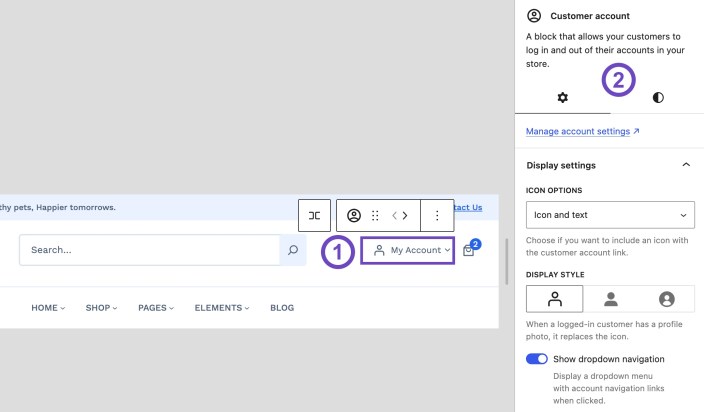Toggle Show dropdown navigation switch
This screenshot has height=412, width=704.
pos(537,359)
